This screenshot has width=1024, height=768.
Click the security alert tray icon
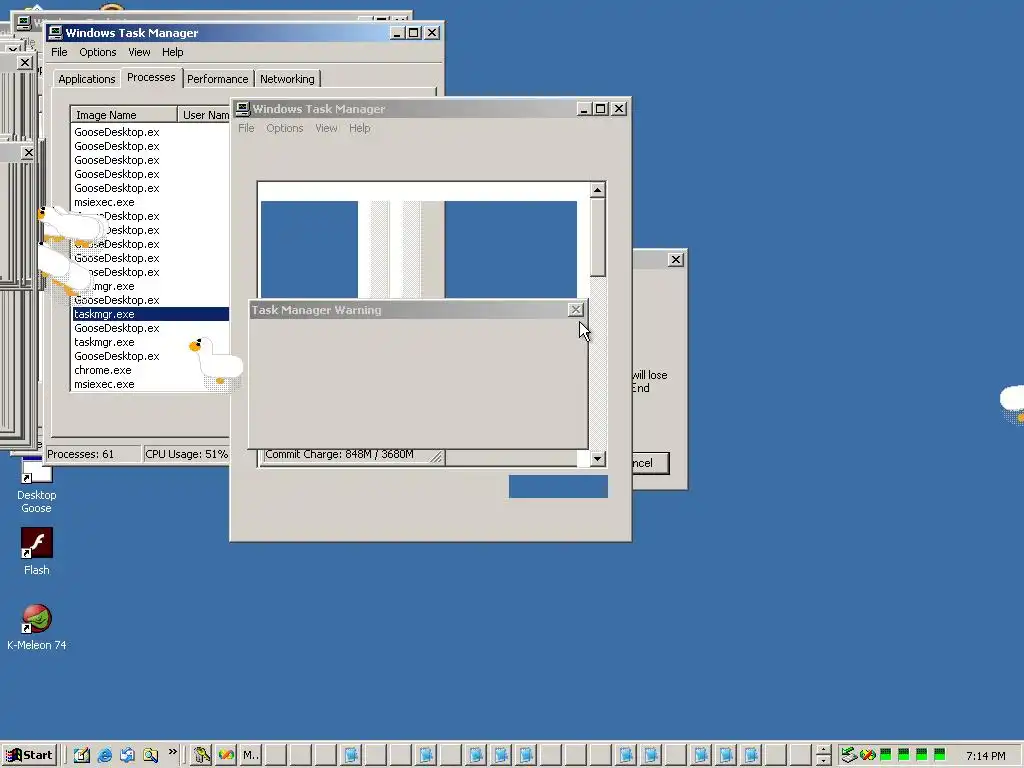pyautogui.click(x=867, y=755)
